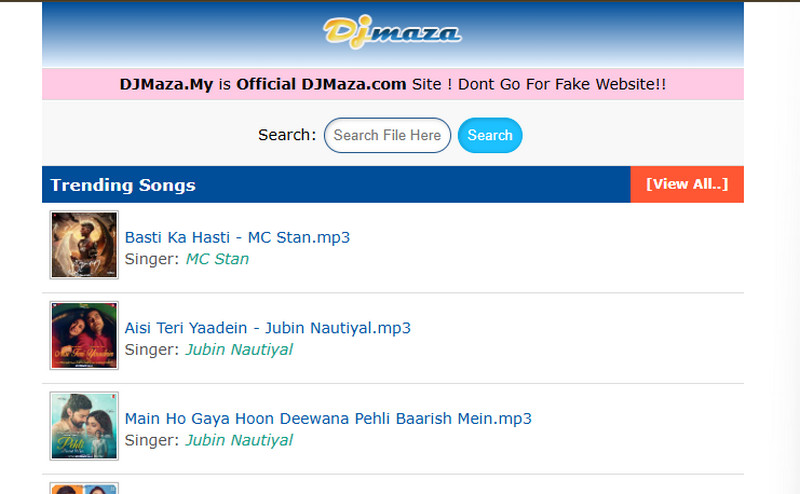Open Jubin Nautiyal link under Pehli Baarish song

239,440
